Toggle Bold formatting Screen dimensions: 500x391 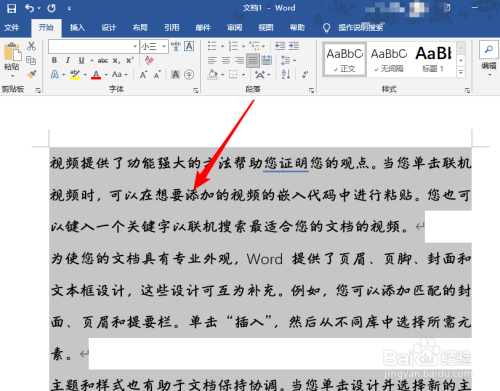point(54,60)
